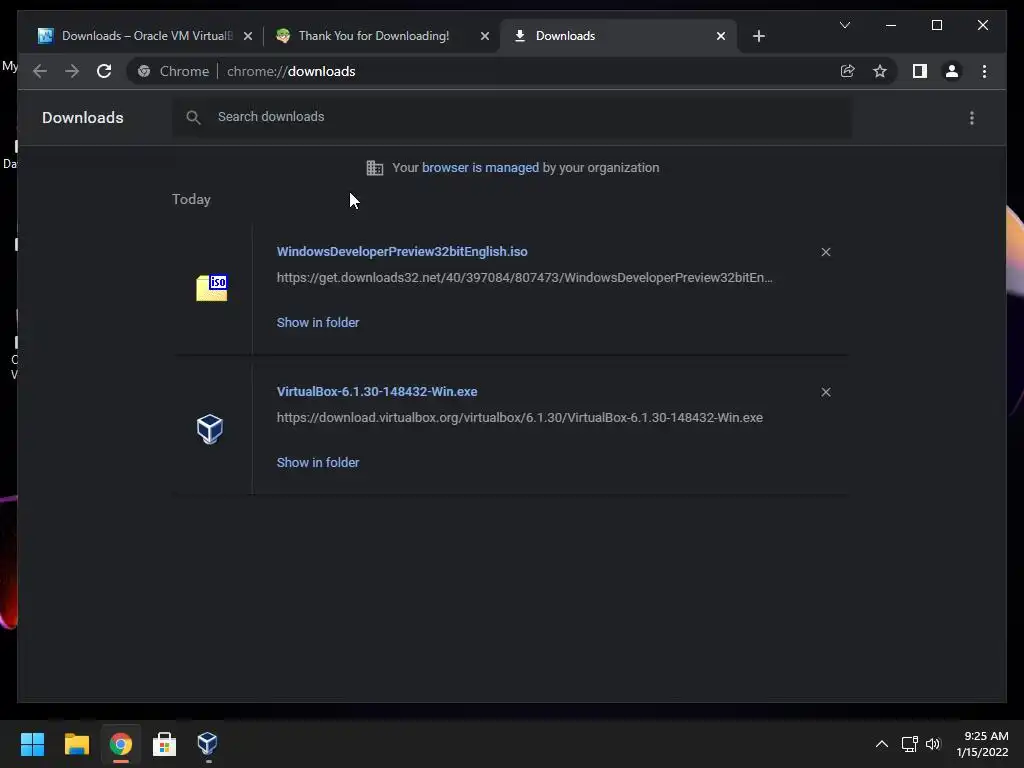The image size is (1024, 768).
Task: Open the Windows Start menu
Action: pos(32,744)
